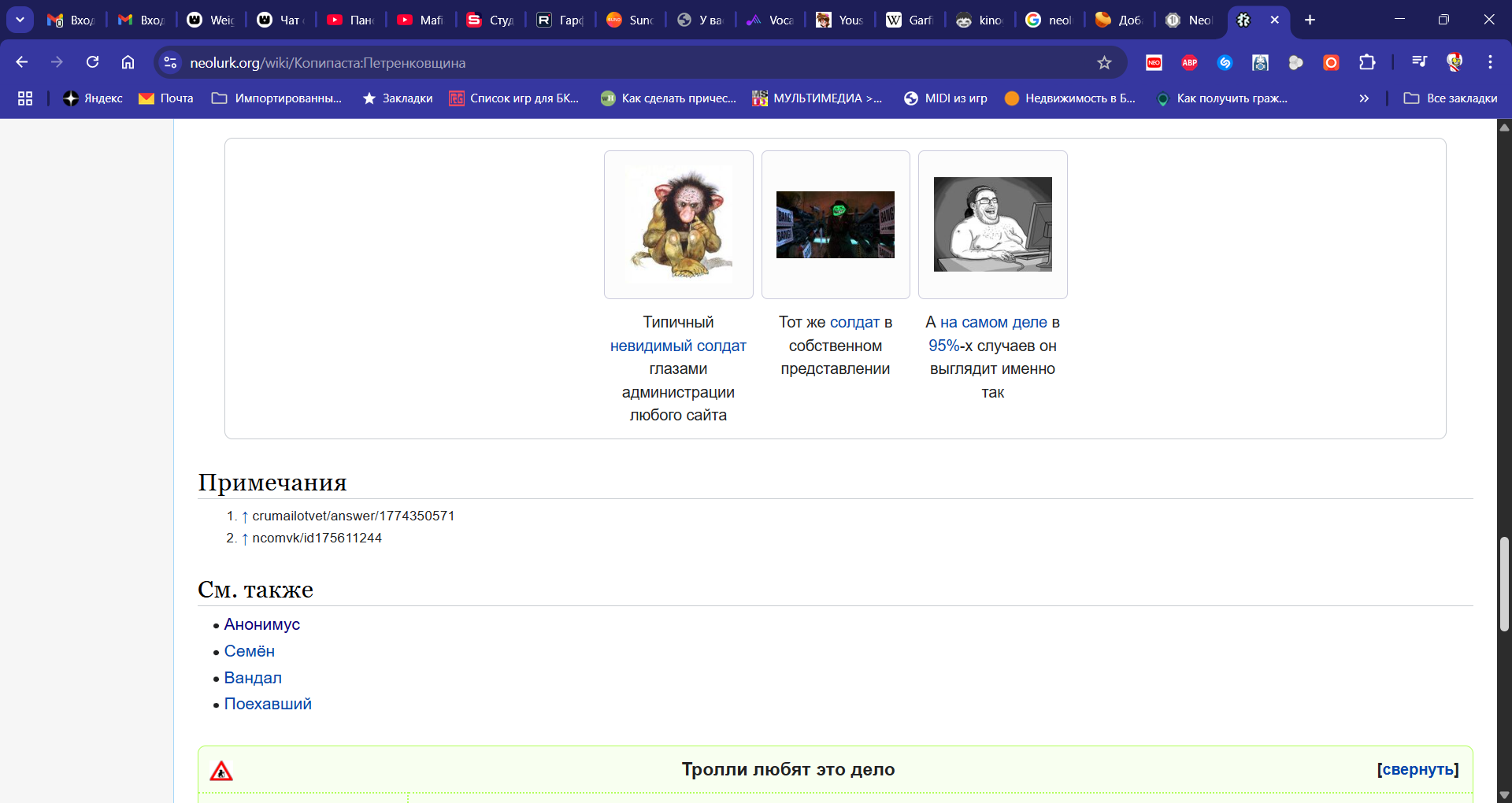Follow the 'невидимый солдат' link
The width and height of the screenshot is (1512, 803).
(678, 346)
